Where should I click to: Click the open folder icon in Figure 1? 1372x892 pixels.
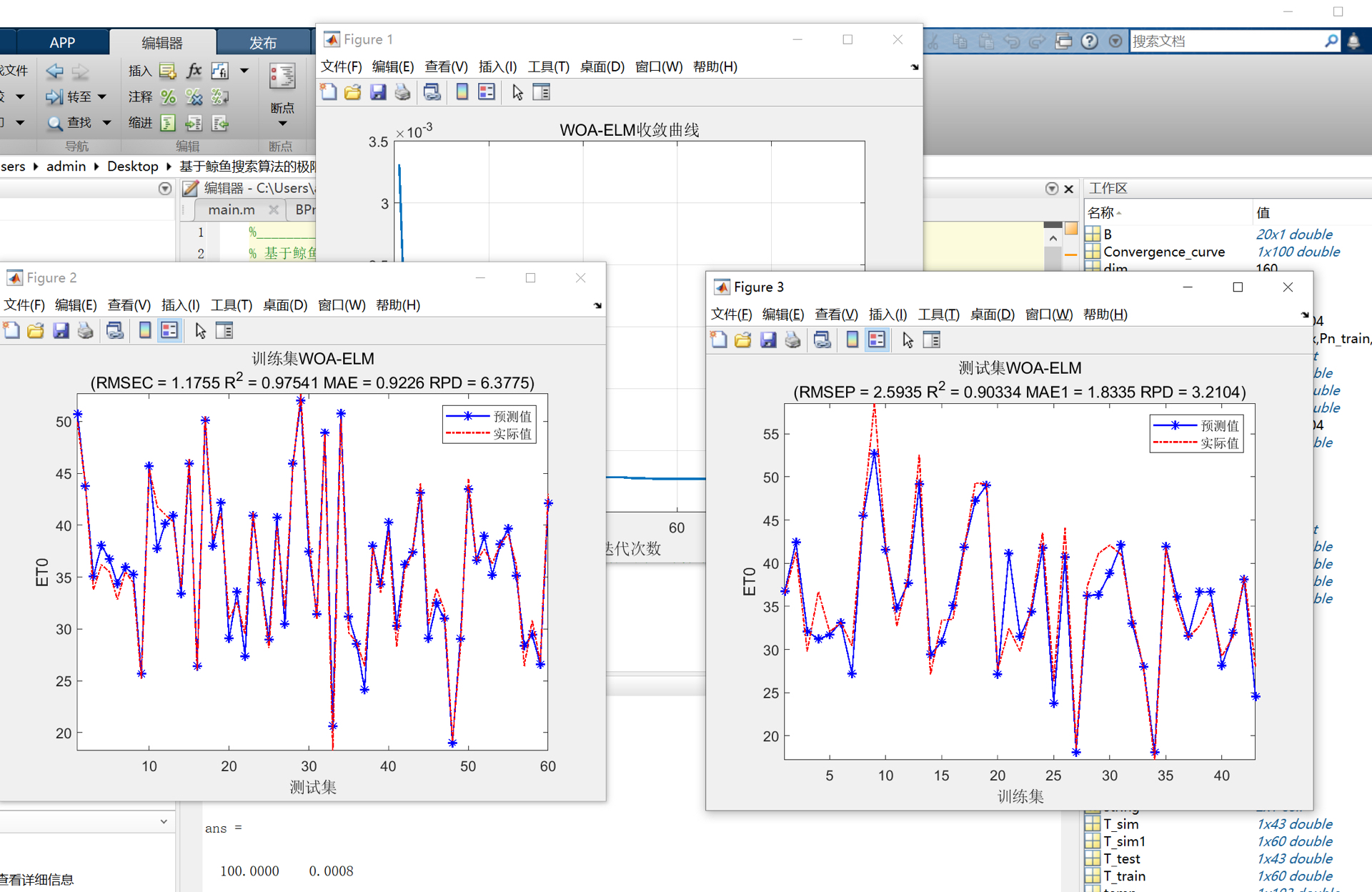click(353, 92)
